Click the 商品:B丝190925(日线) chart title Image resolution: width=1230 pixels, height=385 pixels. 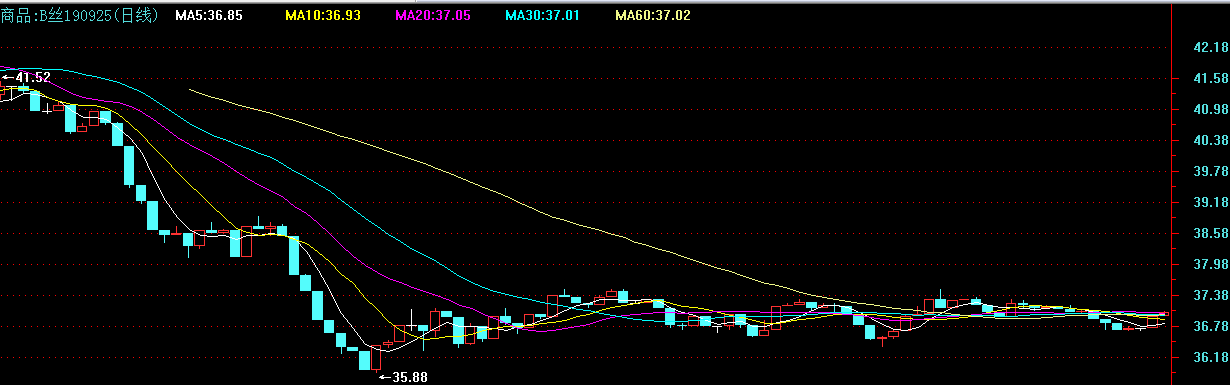click(78, 15)
